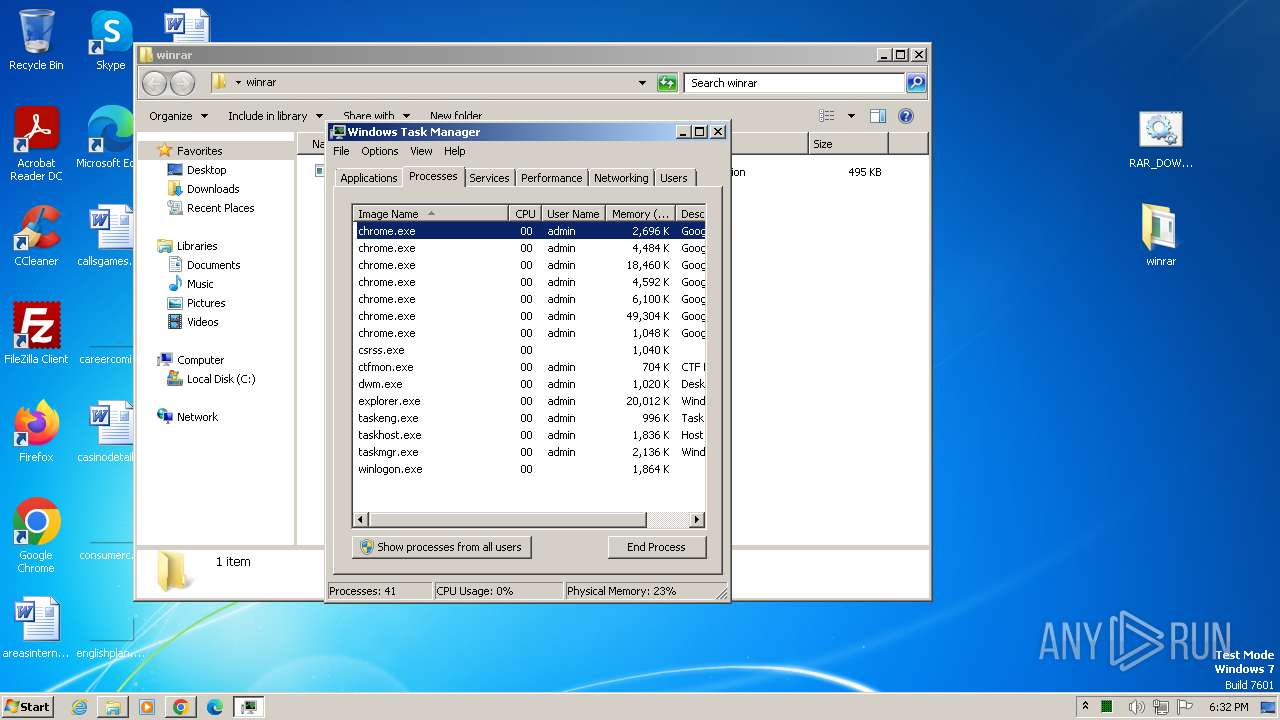Select Desktop in Explorer Favorites
Screen dimensions: 1280x720
click(x=206, y=170)
